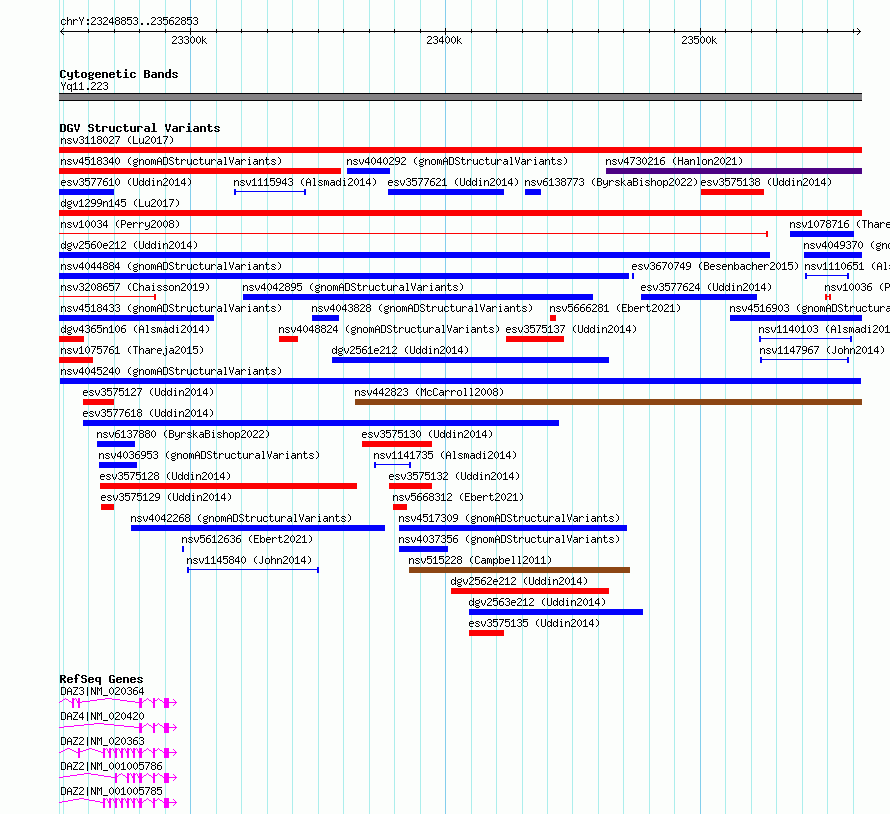The image size is (890, 814).
Task: Open esv3577618 (Uddin2014) label
Action: 148,413
